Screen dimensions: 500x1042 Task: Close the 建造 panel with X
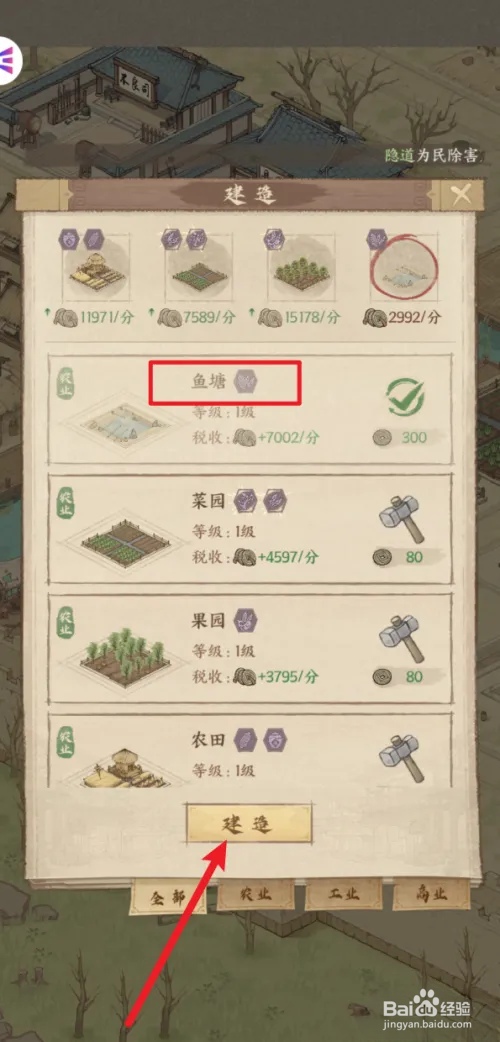click(x=461, y=194)
